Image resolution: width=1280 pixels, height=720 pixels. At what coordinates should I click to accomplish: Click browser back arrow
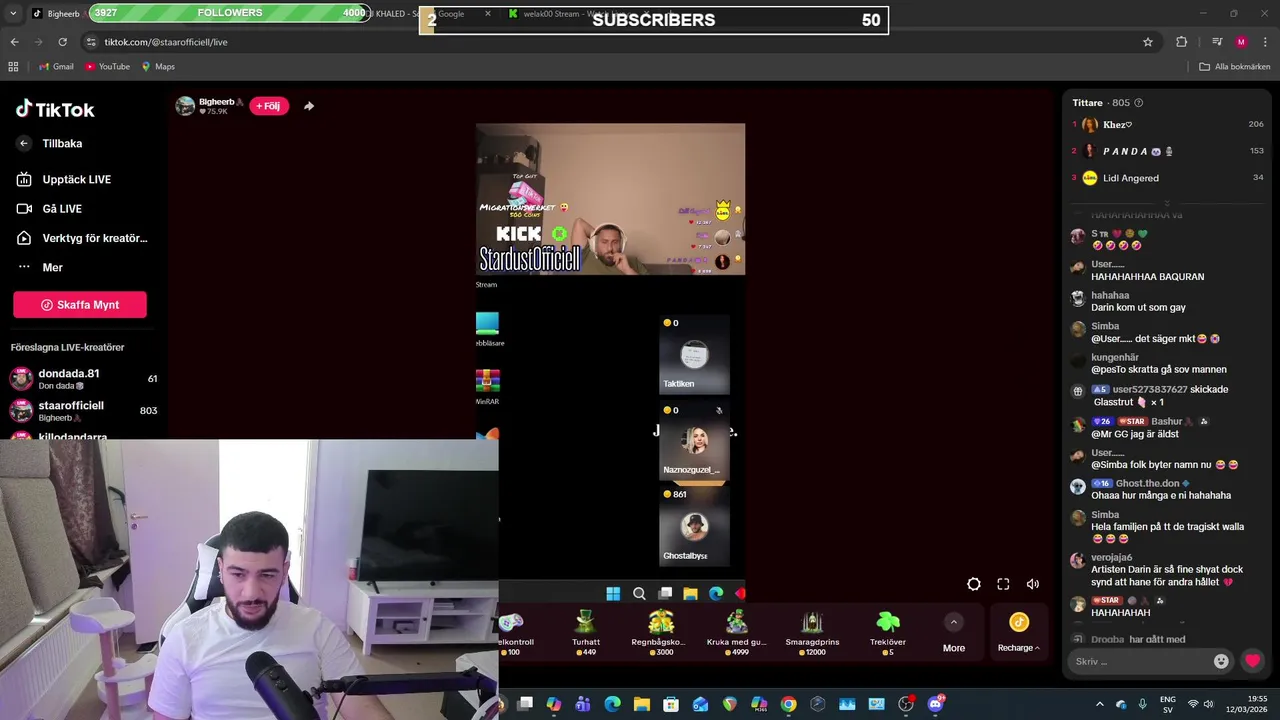[x=14, y=42]
